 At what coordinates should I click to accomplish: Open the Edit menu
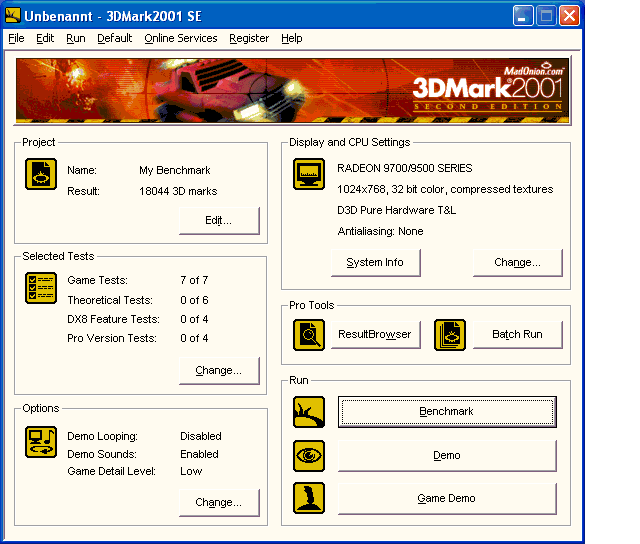[x=45, y=38]
